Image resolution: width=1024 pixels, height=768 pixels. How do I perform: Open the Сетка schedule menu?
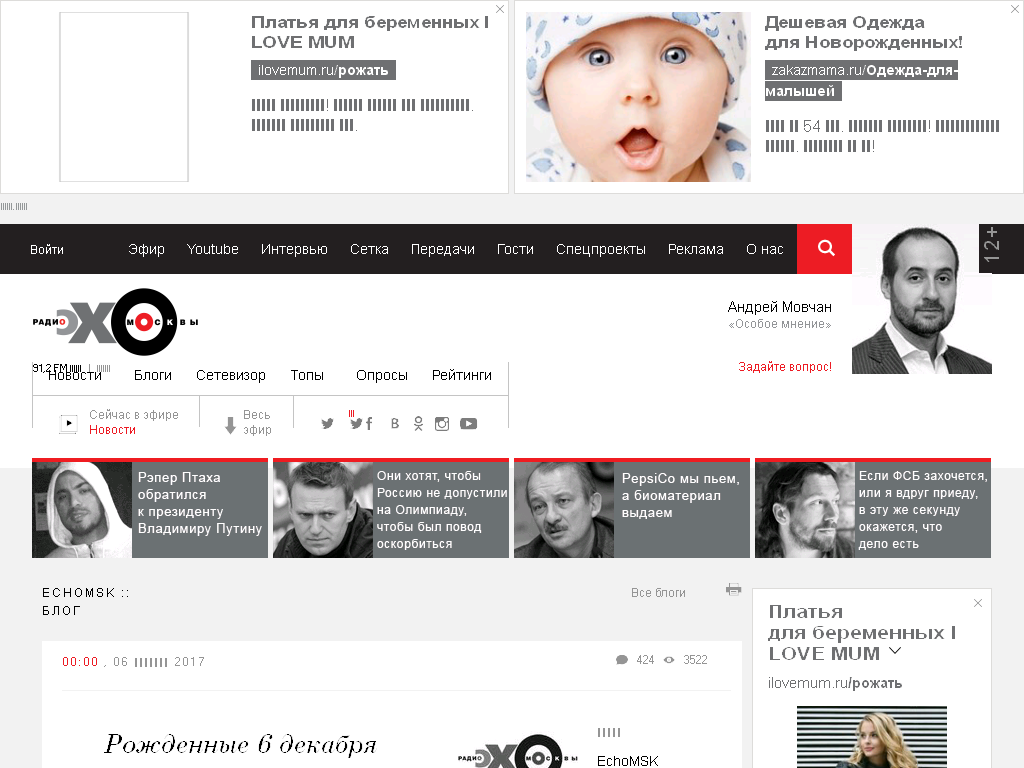pos(369,249)
